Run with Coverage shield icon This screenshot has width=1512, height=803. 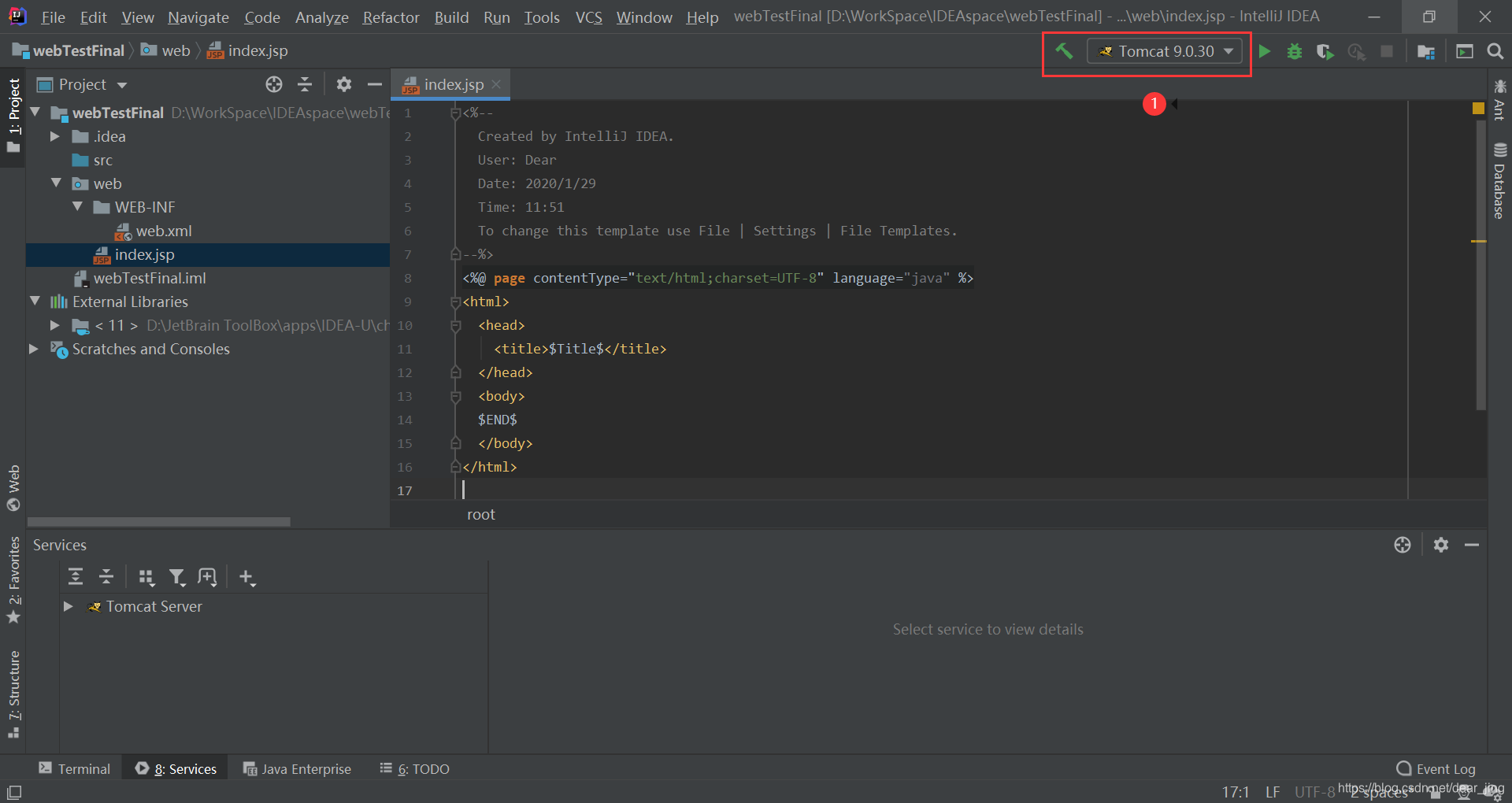pos(1325,51)
